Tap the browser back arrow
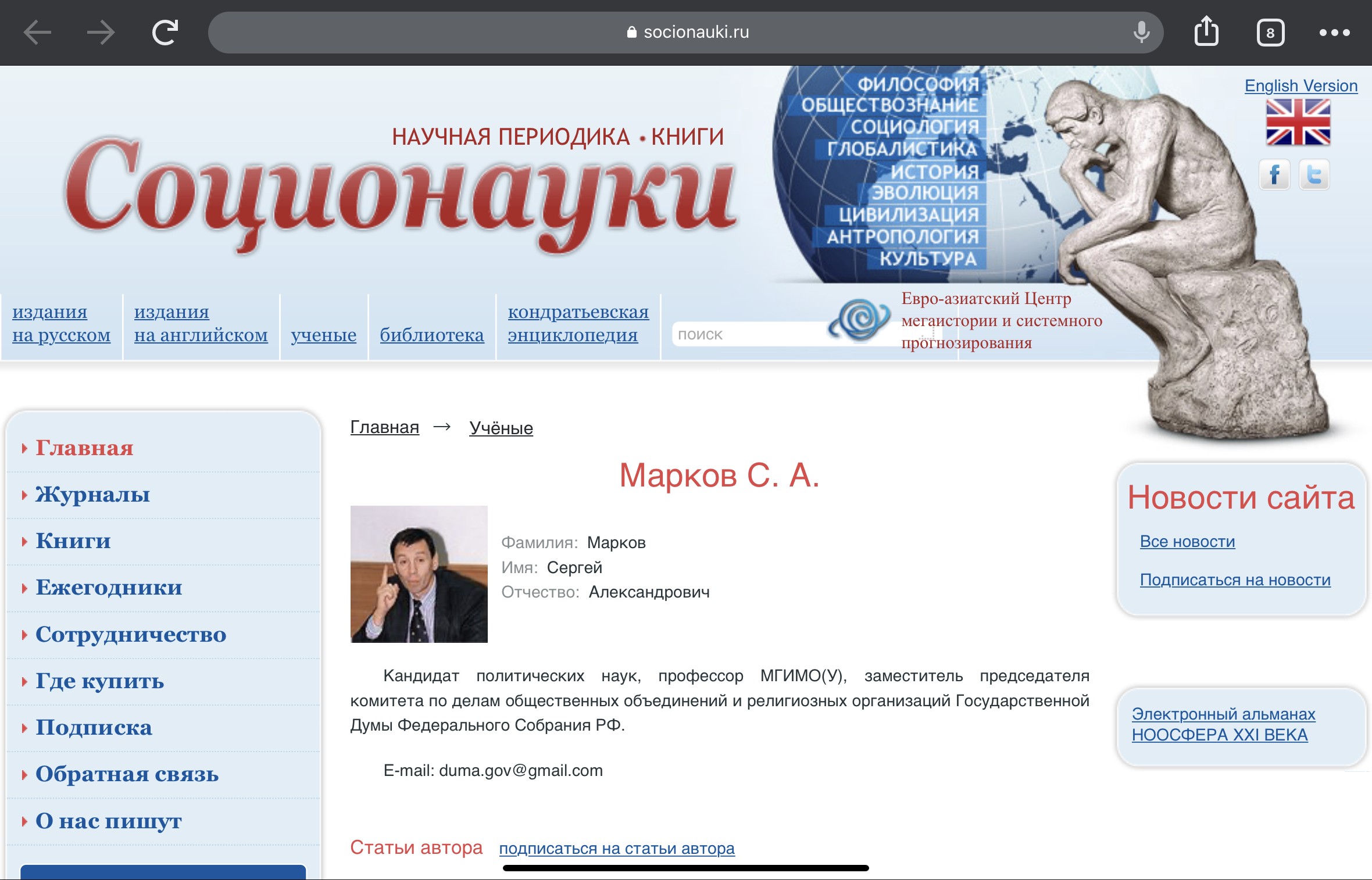1372x880 pixels. click(38, 33)
